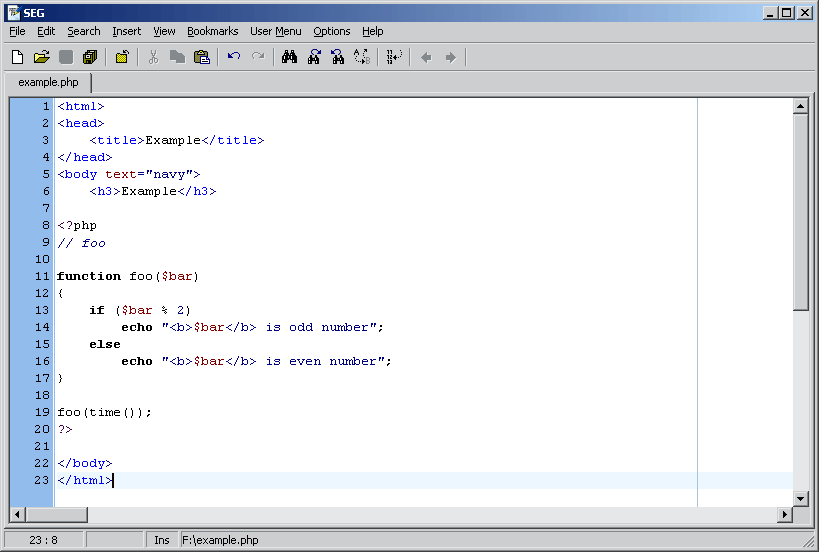Click the title Example line
819x552 pixels.
(x=177, y=140)
